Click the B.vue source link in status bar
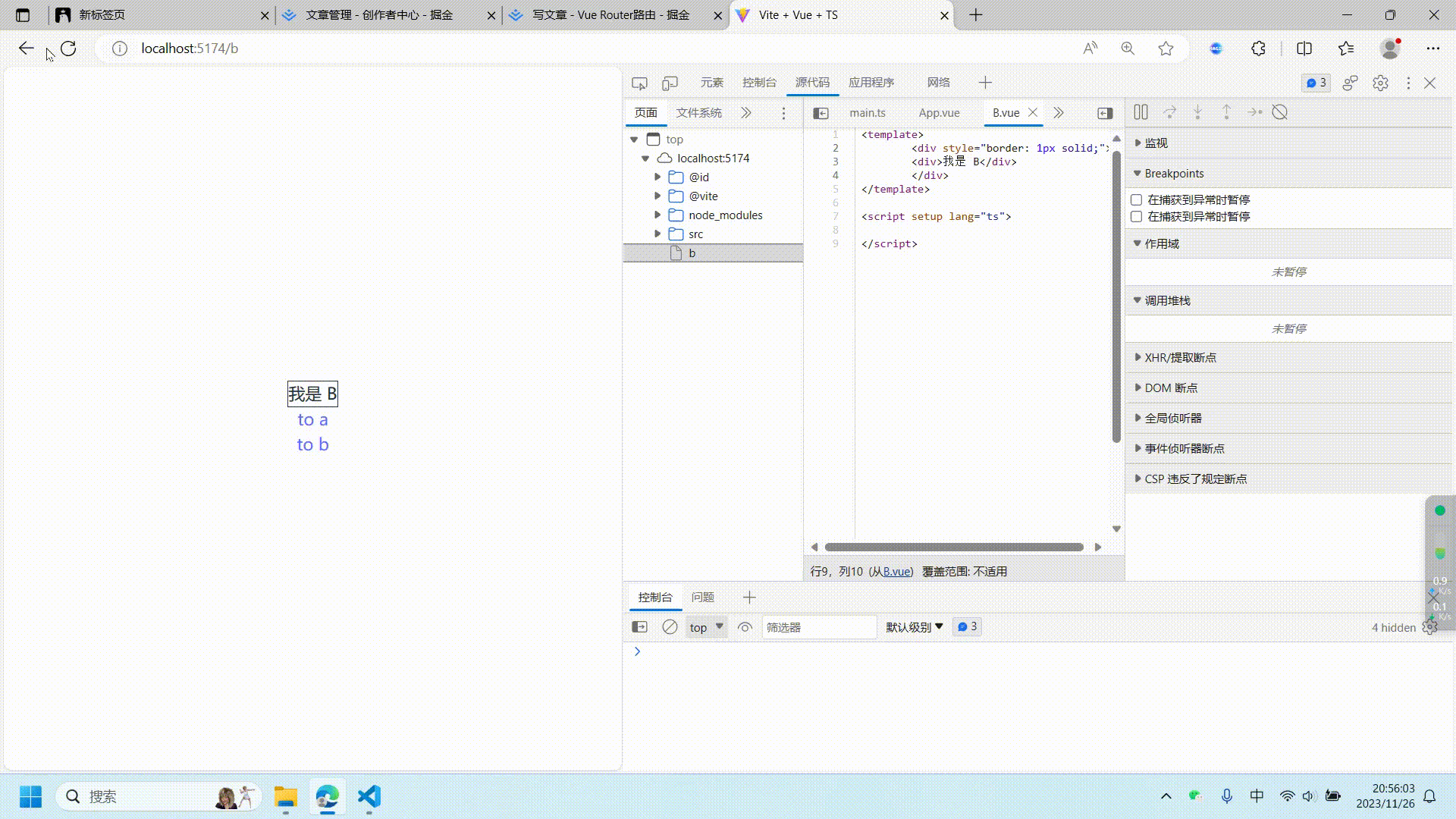1456x819 pixels. (x=896, y=572)
